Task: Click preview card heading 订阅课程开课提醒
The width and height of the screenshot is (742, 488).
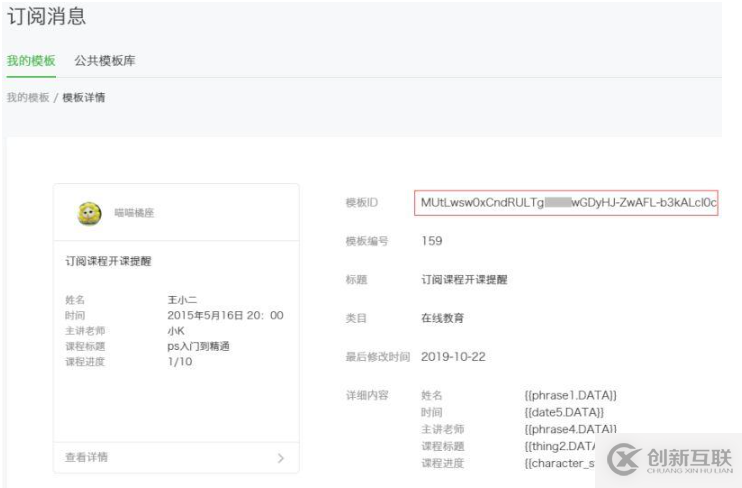Action: click(108, 261)
